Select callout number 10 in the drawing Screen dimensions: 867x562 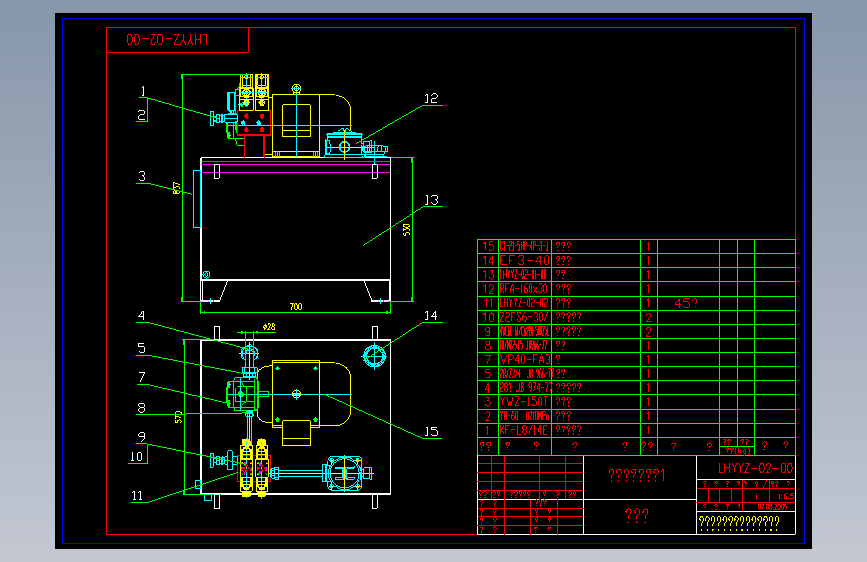point(137,456)
